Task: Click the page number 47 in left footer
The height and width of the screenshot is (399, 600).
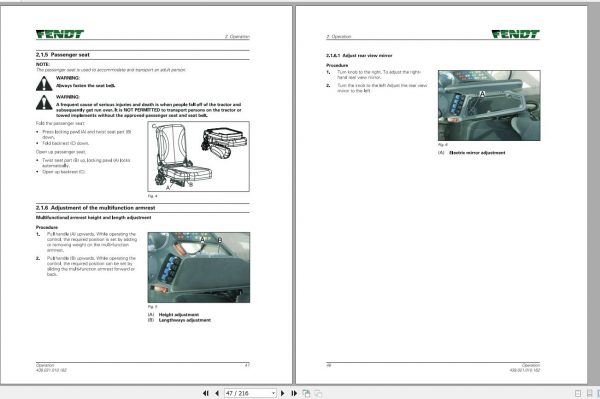Action: coord(247,365)
